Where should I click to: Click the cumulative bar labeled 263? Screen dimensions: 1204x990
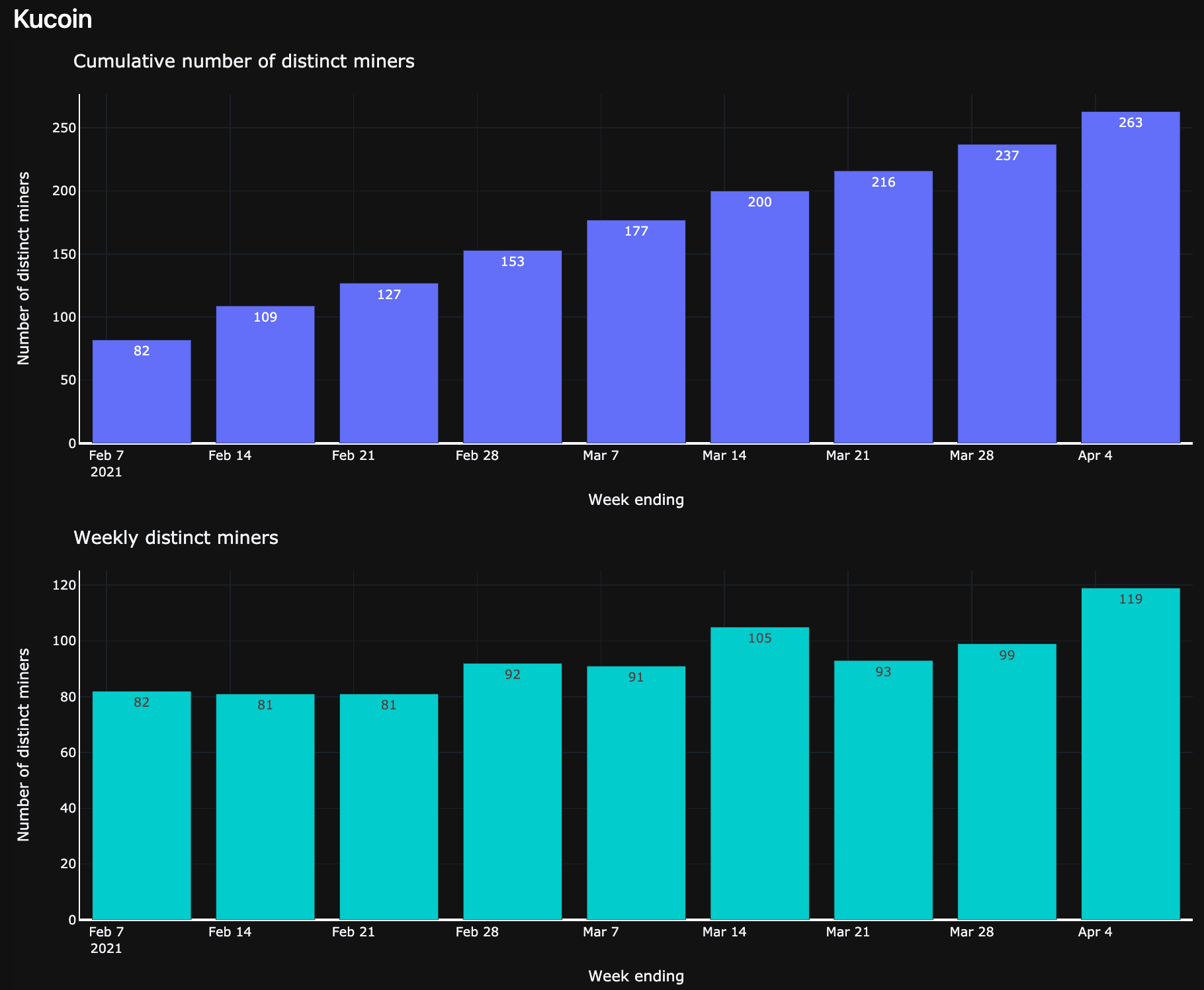pos(1131,277)
